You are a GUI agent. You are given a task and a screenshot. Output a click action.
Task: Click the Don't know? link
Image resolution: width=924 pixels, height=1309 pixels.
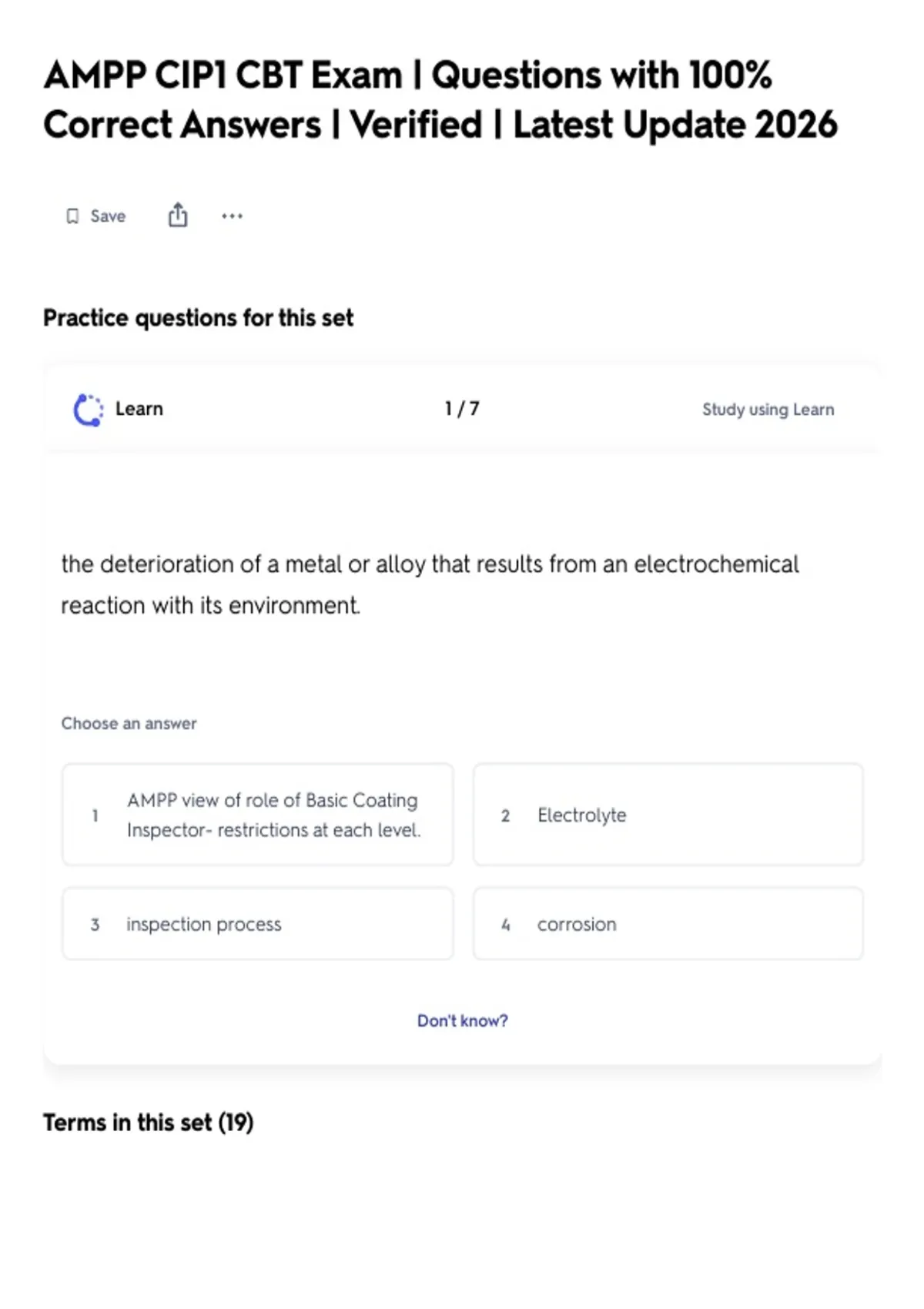coord(462,1020)
